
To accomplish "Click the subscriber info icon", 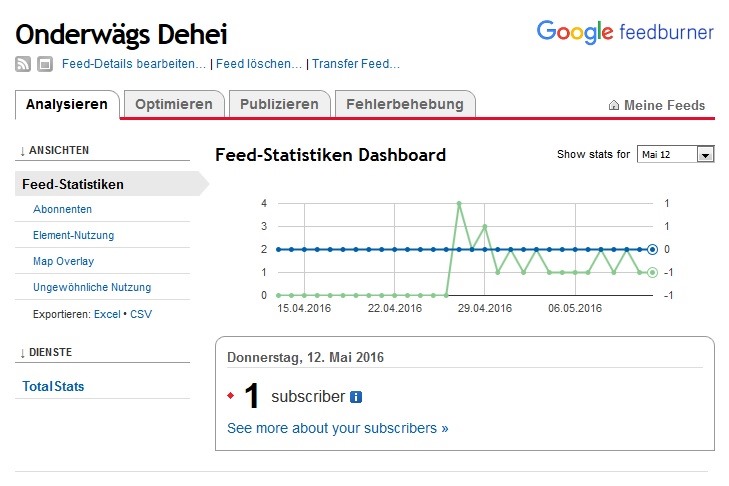I will (356, 397).
